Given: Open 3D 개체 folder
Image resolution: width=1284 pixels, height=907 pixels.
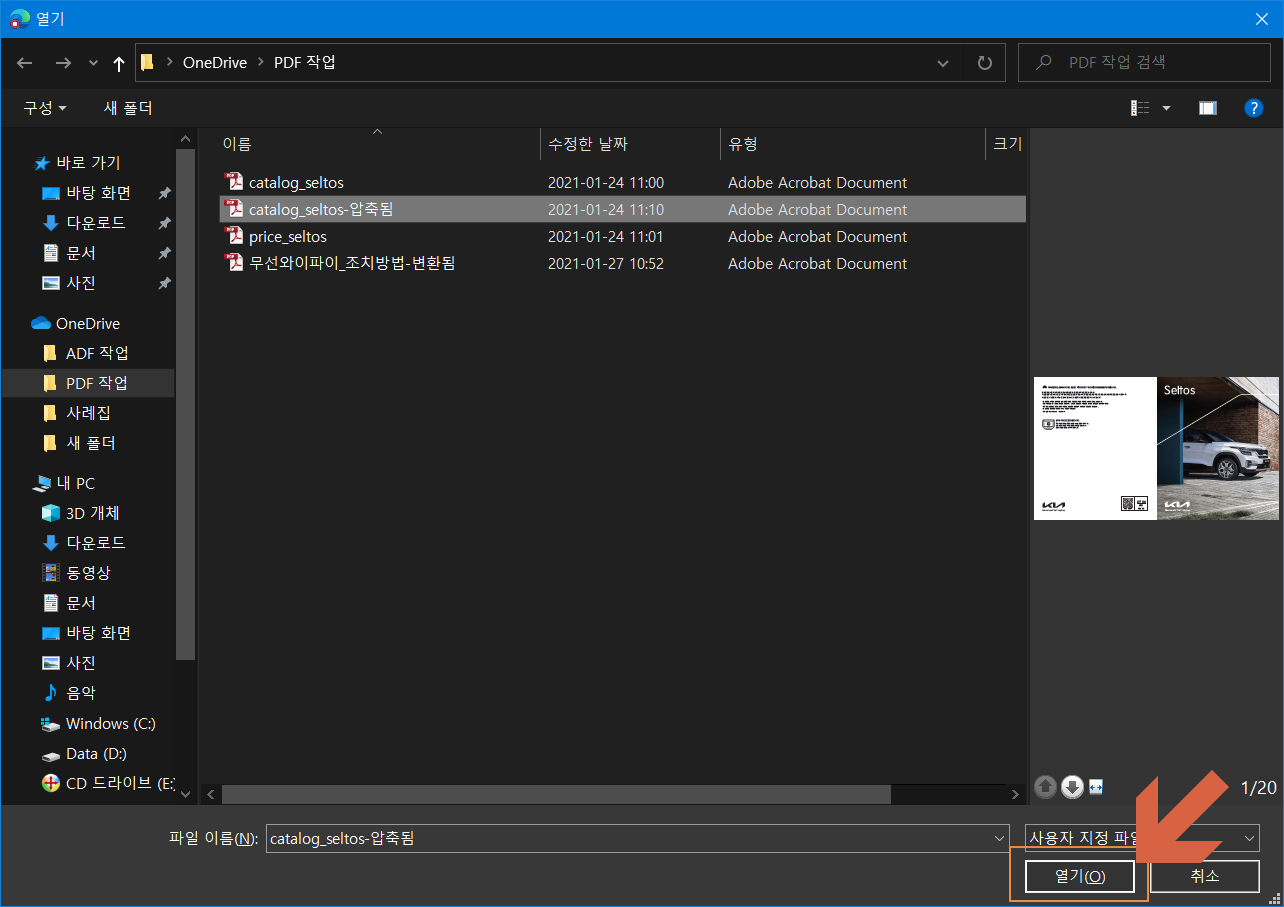Looking at the screenshot, I should [x=92, y=513].
